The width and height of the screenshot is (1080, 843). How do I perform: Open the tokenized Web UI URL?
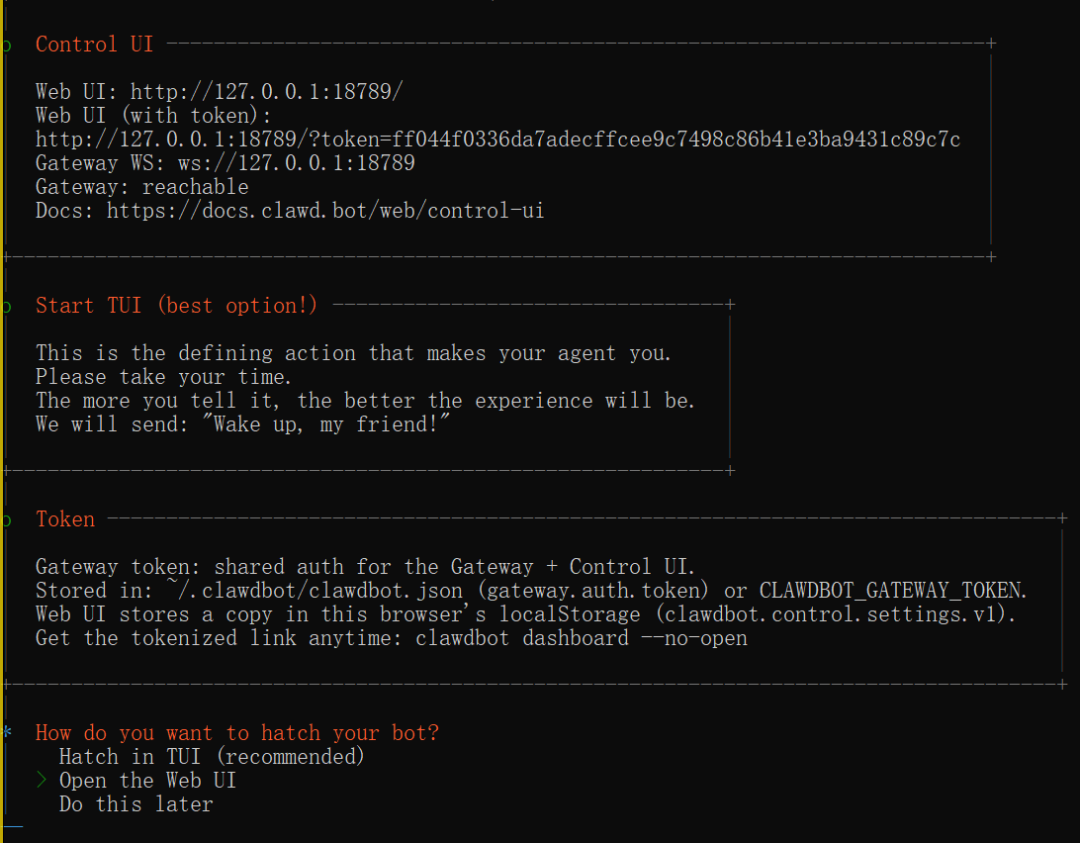coord(498,140)
